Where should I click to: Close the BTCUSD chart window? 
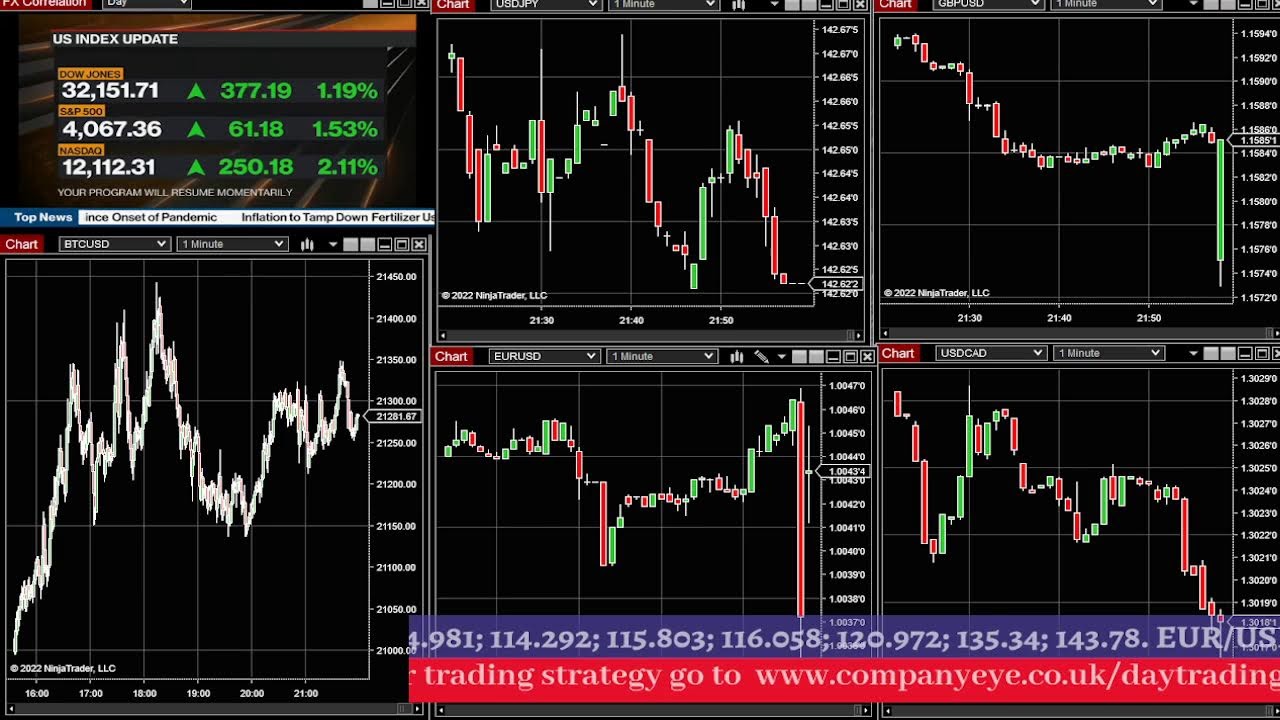pyautogui.click(x=419, y=244)
